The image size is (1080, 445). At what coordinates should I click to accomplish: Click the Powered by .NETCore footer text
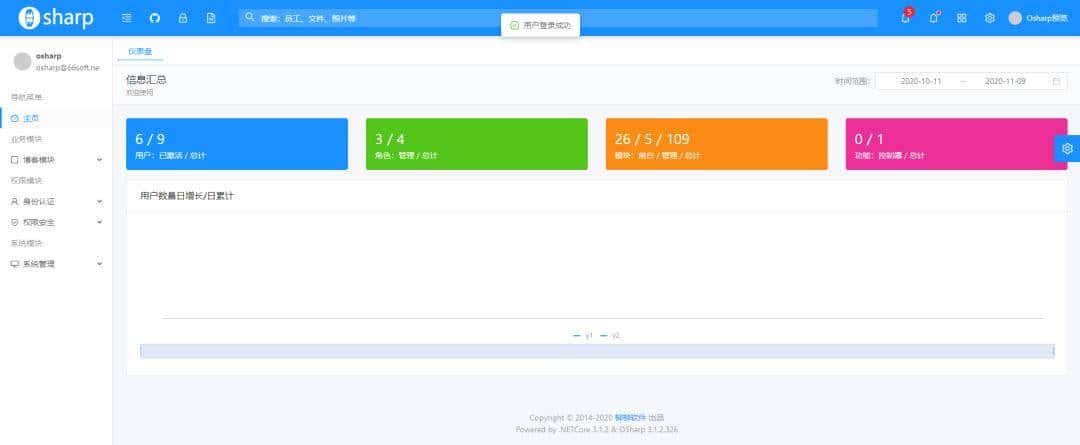[596, 429]
